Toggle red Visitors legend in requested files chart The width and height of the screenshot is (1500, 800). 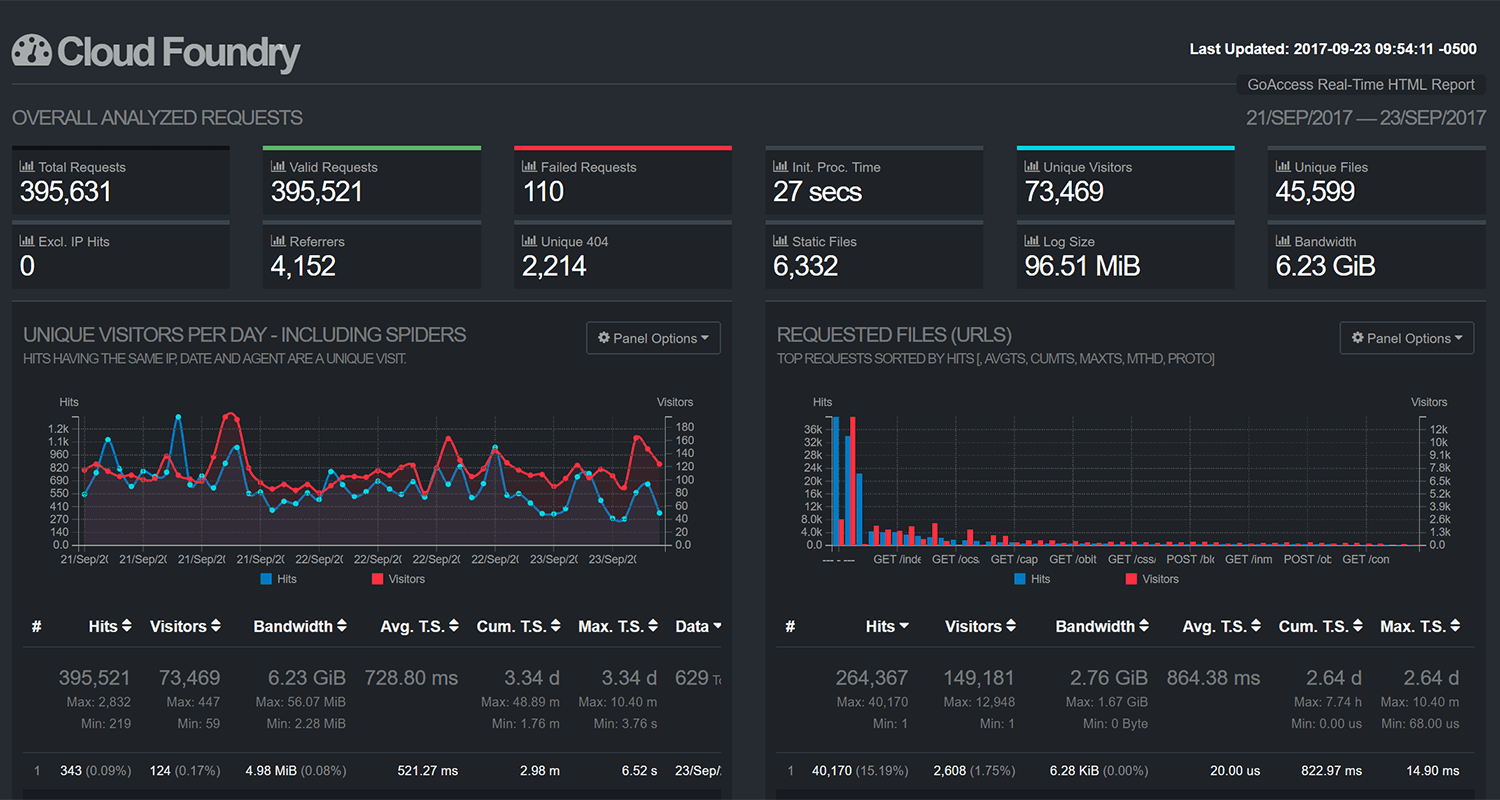(1152, 579)
